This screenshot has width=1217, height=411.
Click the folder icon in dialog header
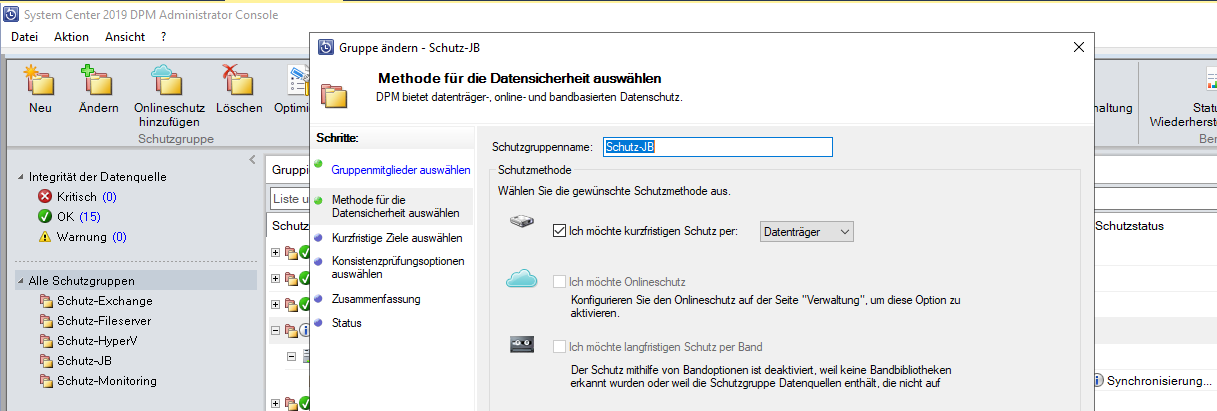coord(333,95)
